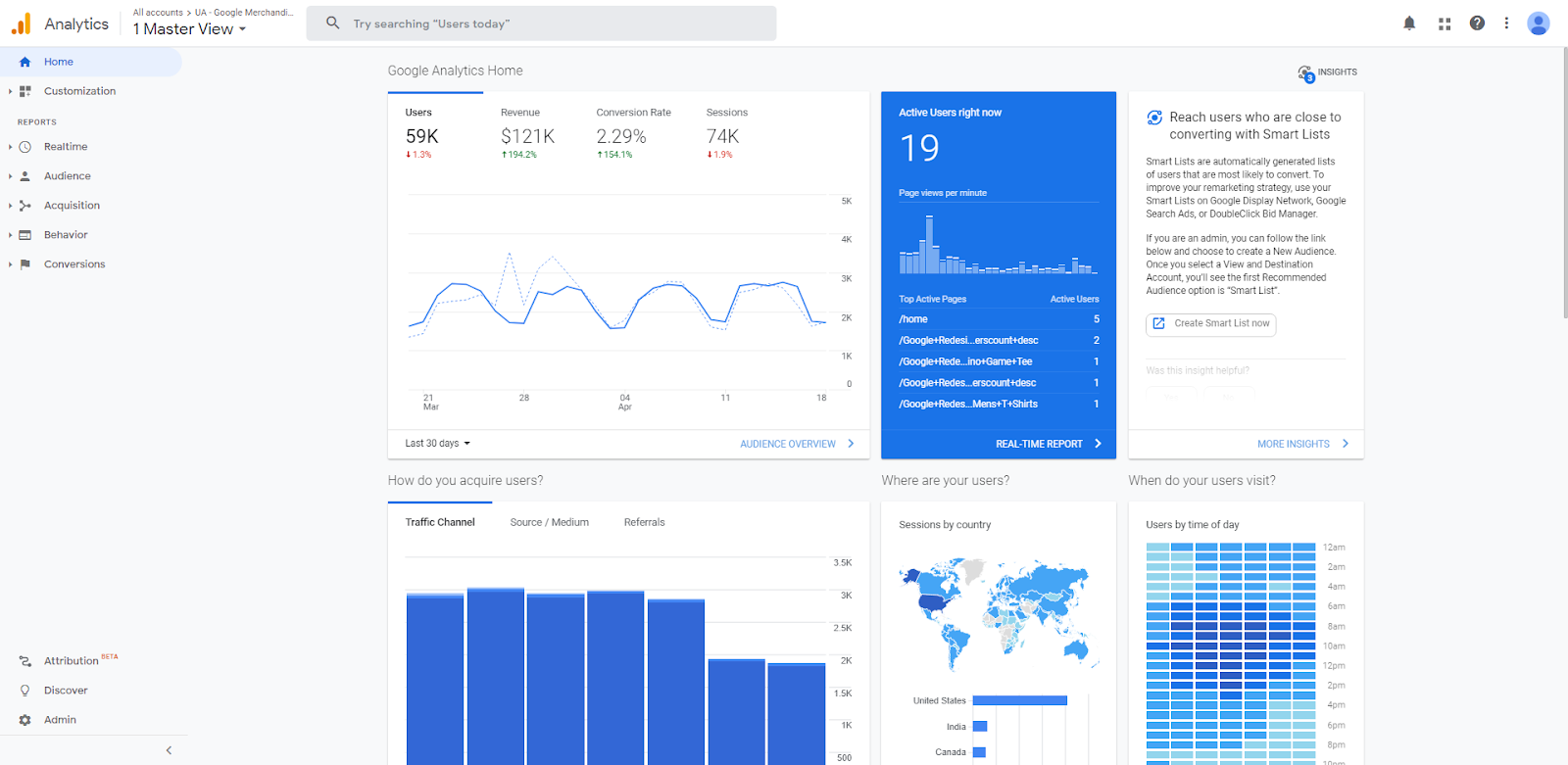Image resolution: width=1568 pixels, height=765 pixels.
Task: Open the notifications bell
Action: pyautogui.click(x=1409, y=24)
